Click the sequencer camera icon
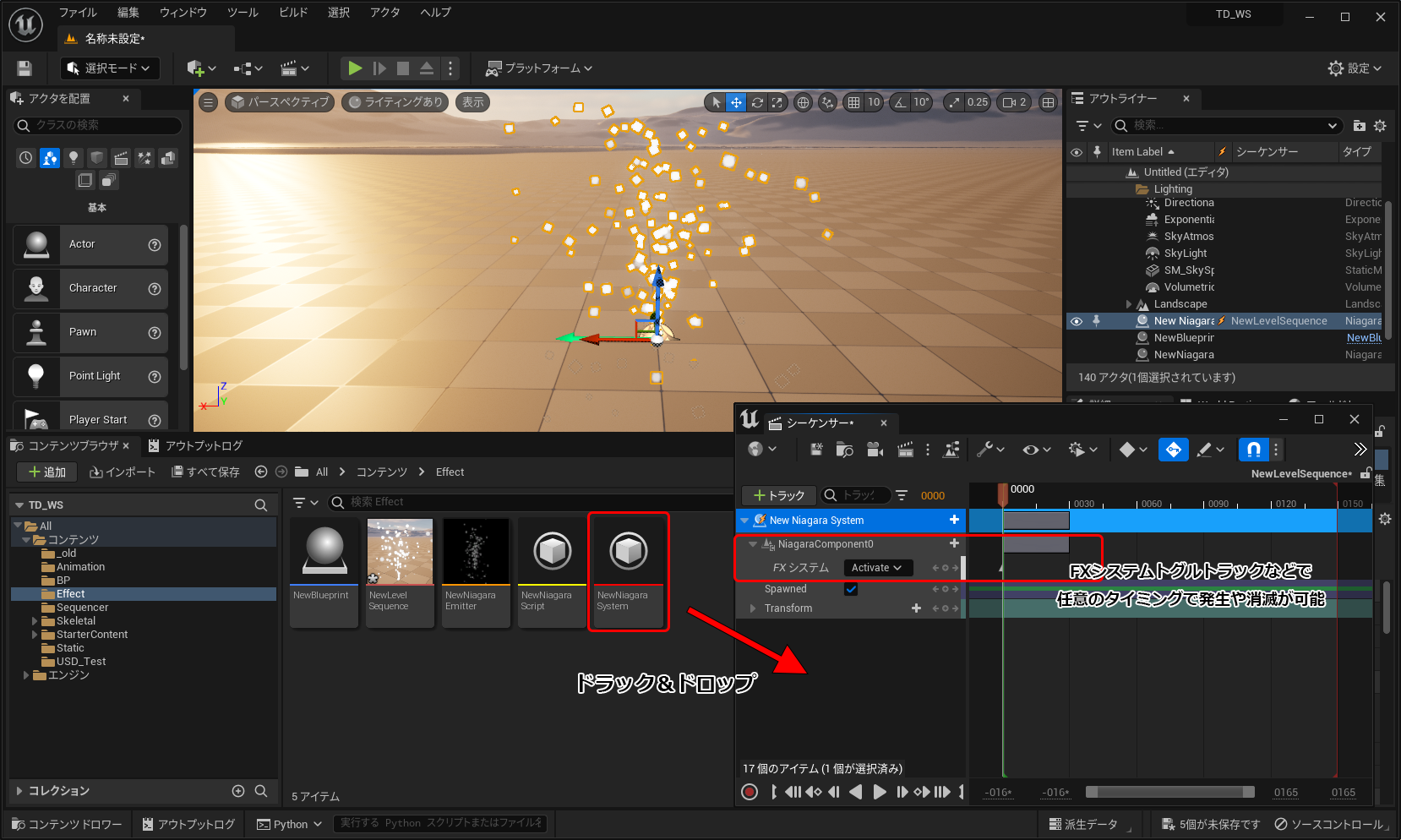 tap(875, 450)
